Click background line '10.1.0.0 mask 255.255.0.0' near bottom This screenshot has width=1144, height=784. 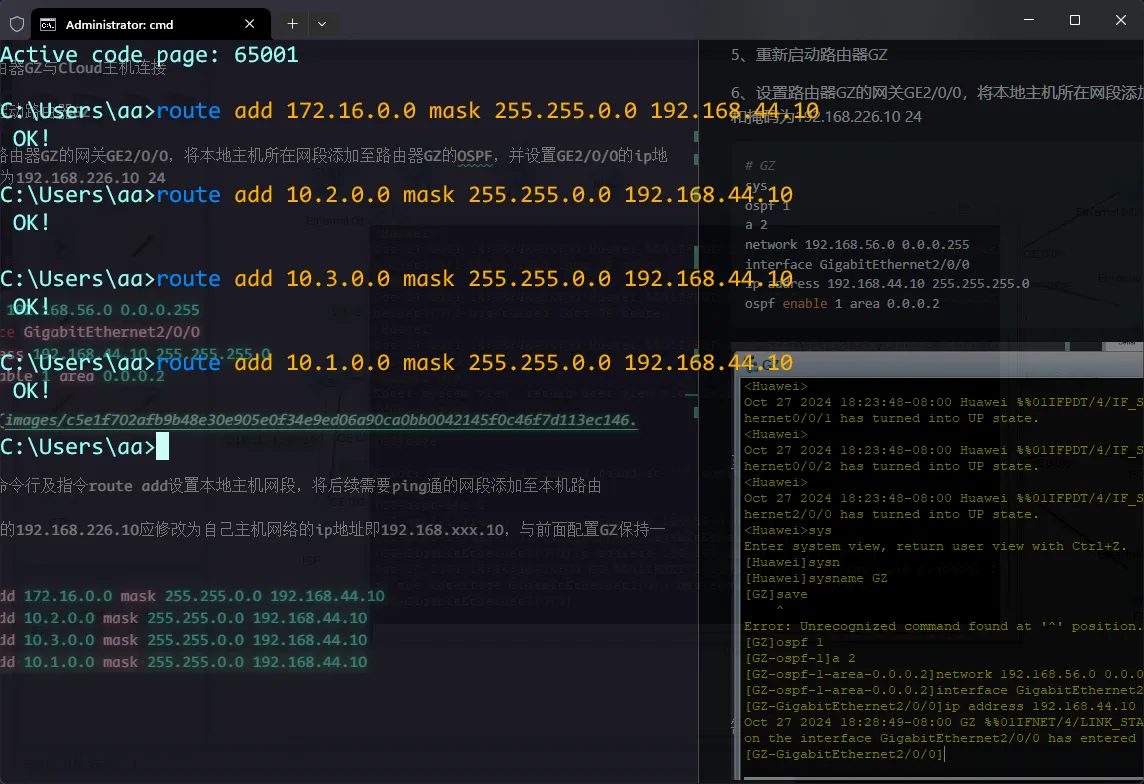(134, 662)
